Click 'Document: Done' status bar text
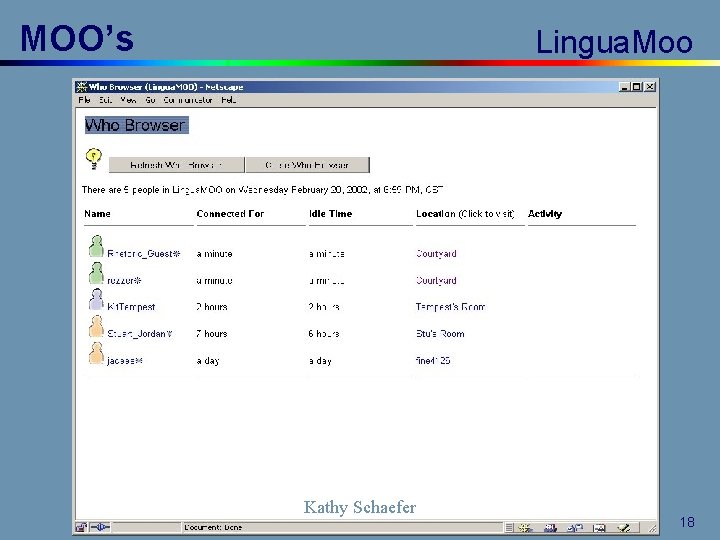The image size is (720, 540). [x=213, y=527]
